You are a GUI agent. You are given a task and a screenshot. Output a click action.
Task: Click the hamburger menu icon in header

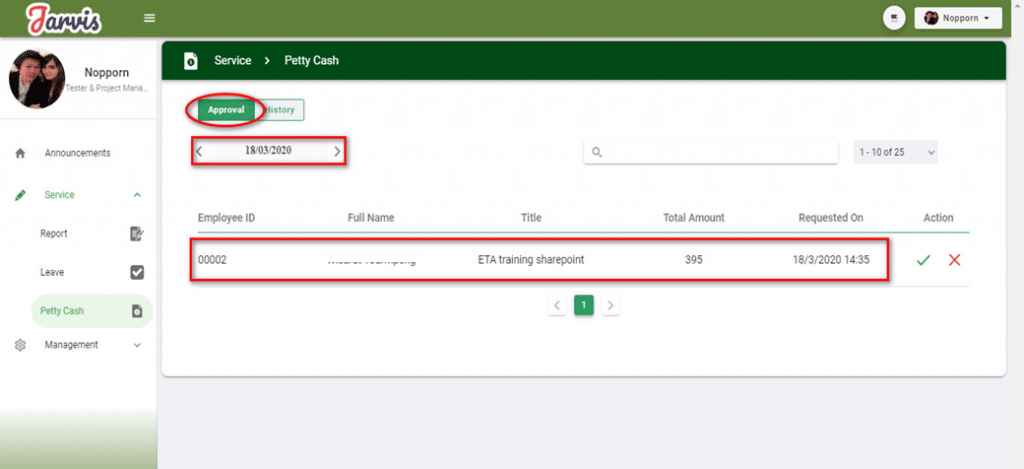(x=150, y=18)
